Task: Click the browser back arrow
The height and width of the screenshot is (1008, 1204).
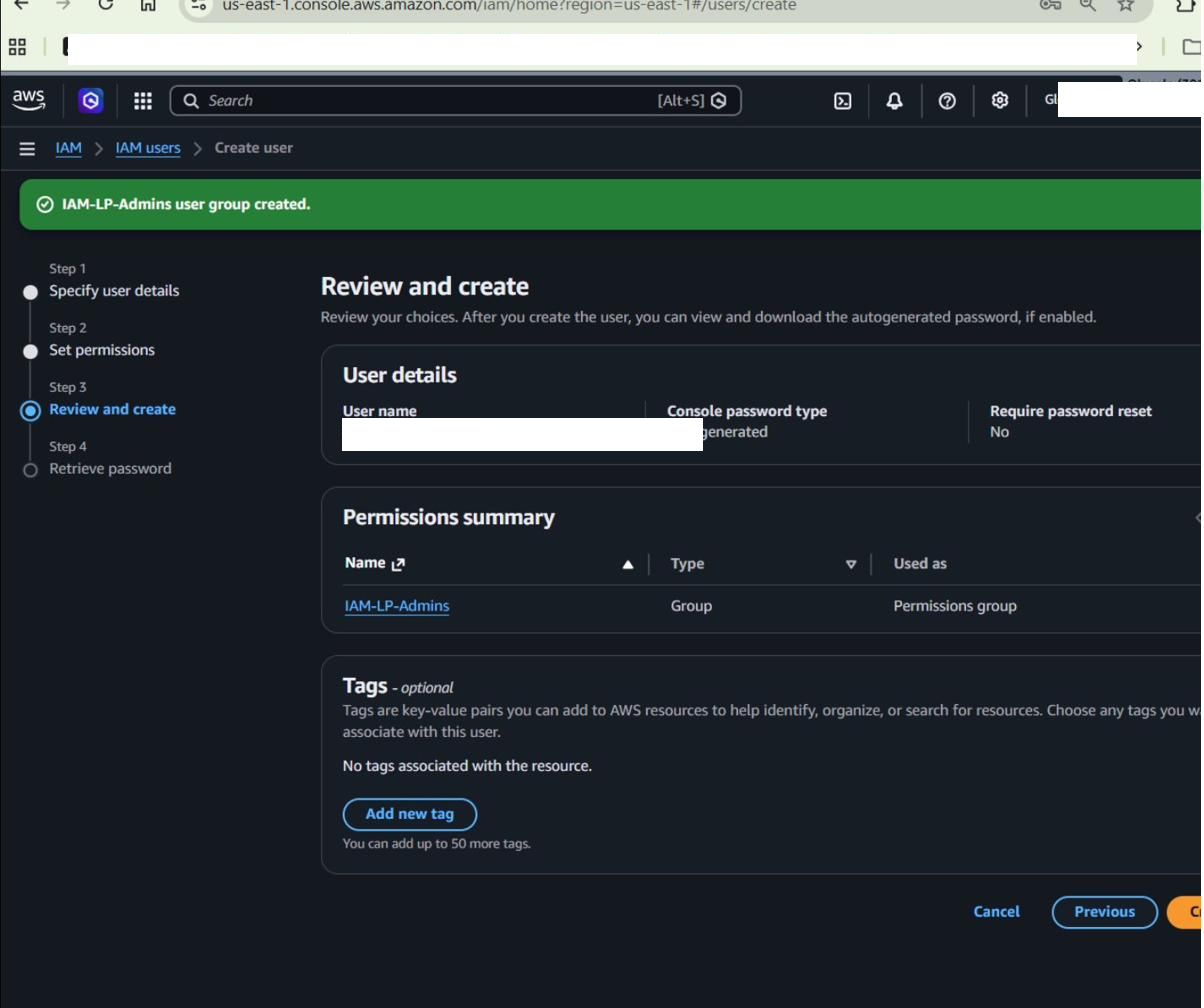Action: (x=21, y=5)
